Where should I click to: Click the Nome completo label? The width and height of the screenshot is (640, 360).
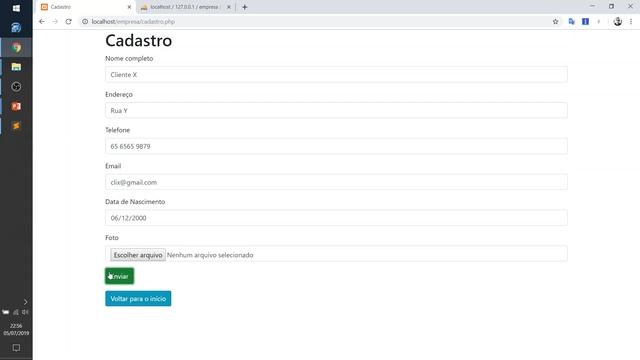[x=129, y=58]
